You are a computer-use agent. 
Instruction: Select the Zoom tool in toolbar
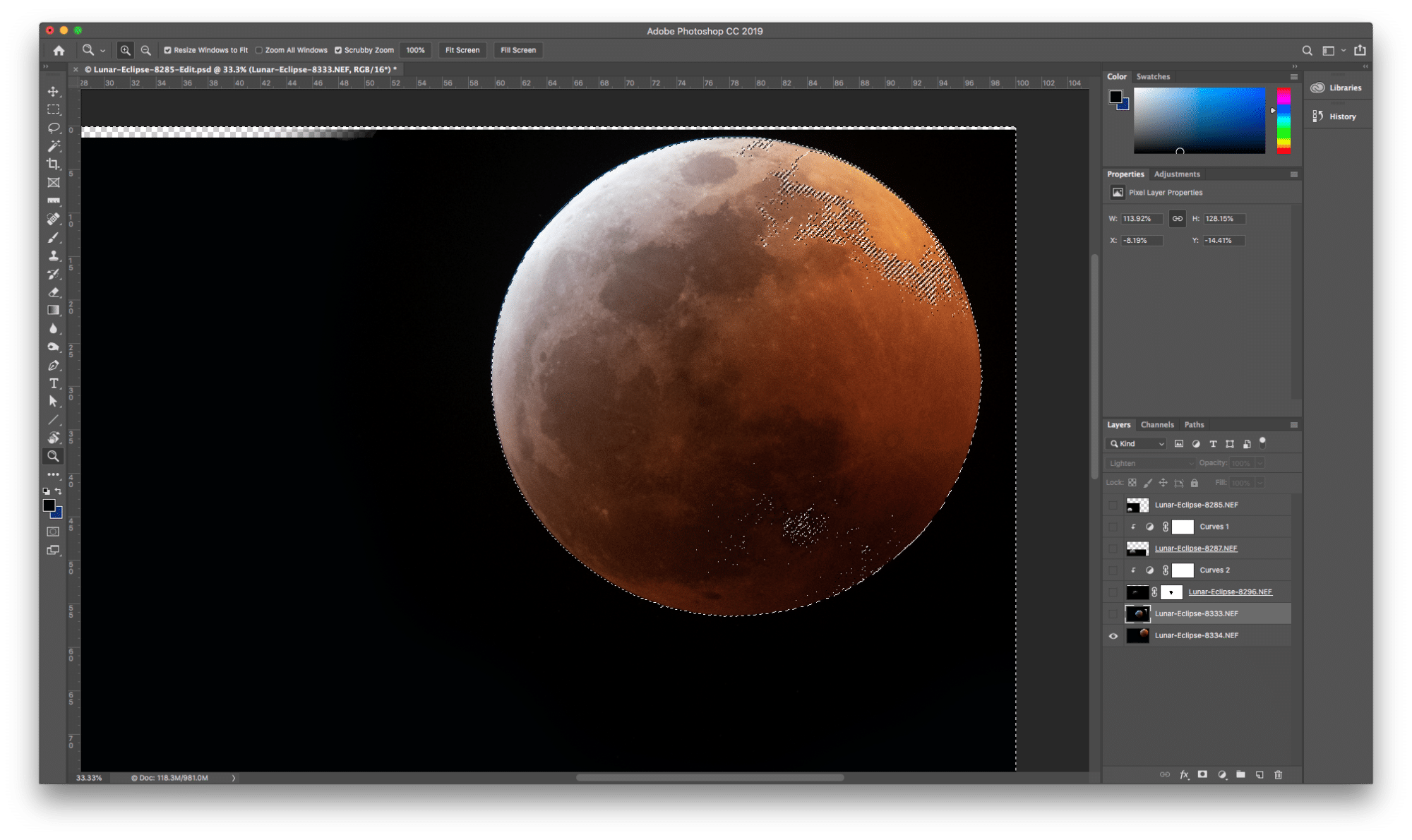[x=54, y=457]
